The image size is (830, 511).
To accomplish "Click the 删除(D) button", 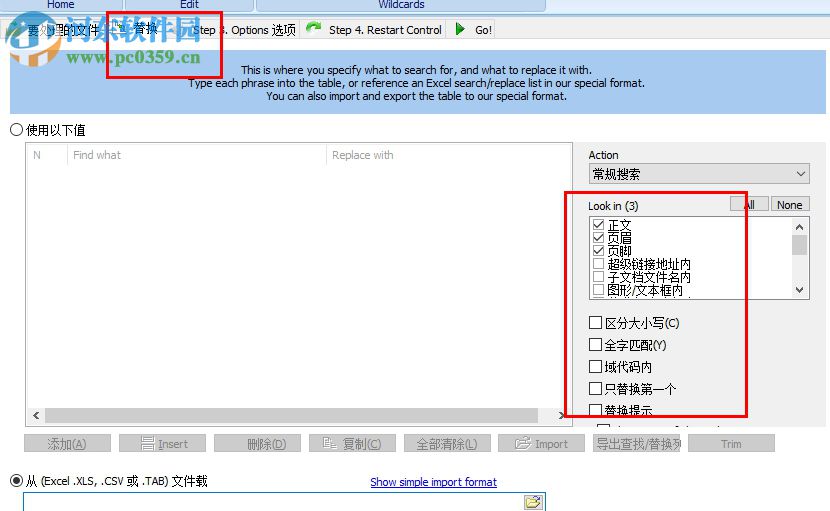I will 257,444.
